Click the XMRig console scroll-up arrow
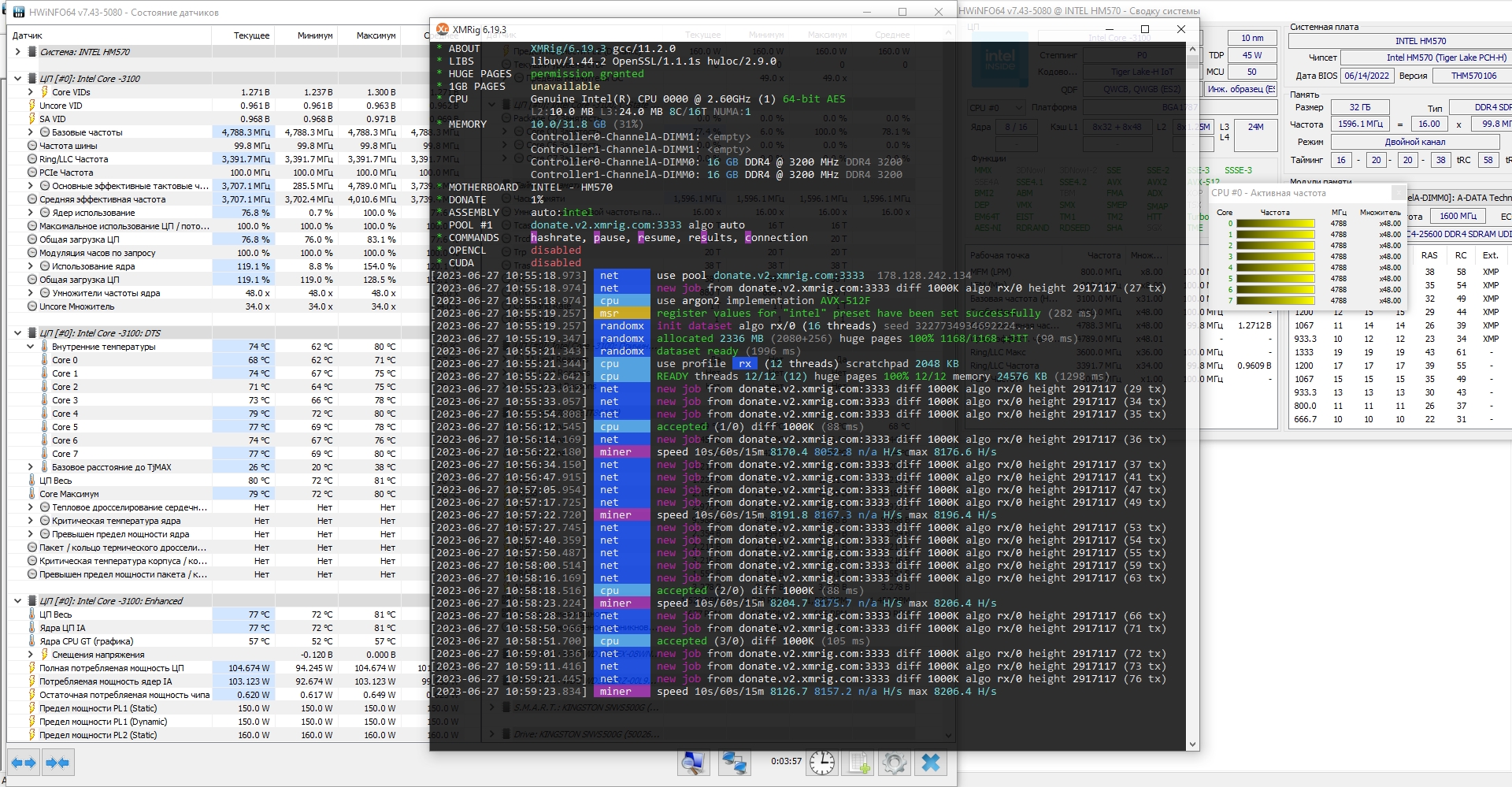 [1192, 49]
